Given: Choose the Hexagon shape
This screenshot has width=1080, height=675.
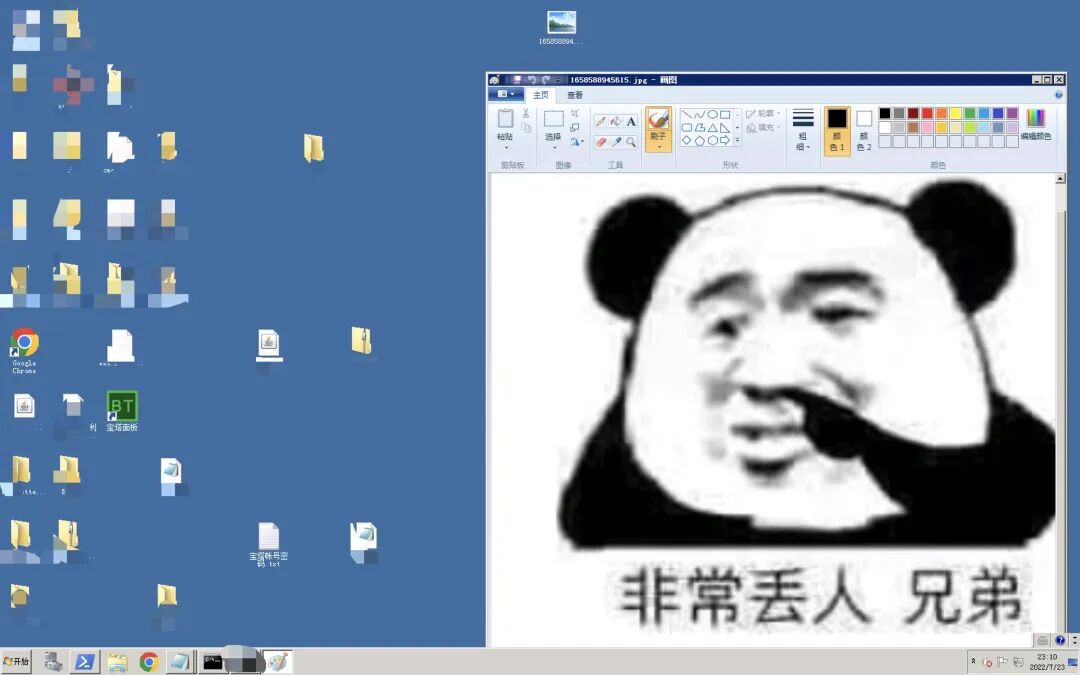Looking at the screenshot, I should coord(712,141).
